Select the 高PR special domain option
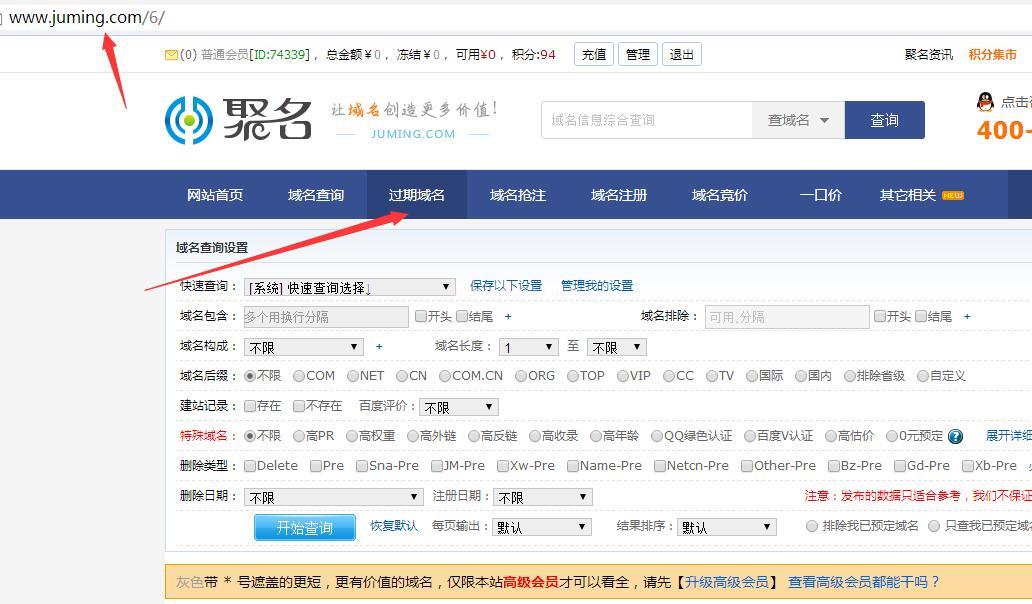Viewport: 1032px width, 604px height. pyautogui.click(x=299, y=436)
